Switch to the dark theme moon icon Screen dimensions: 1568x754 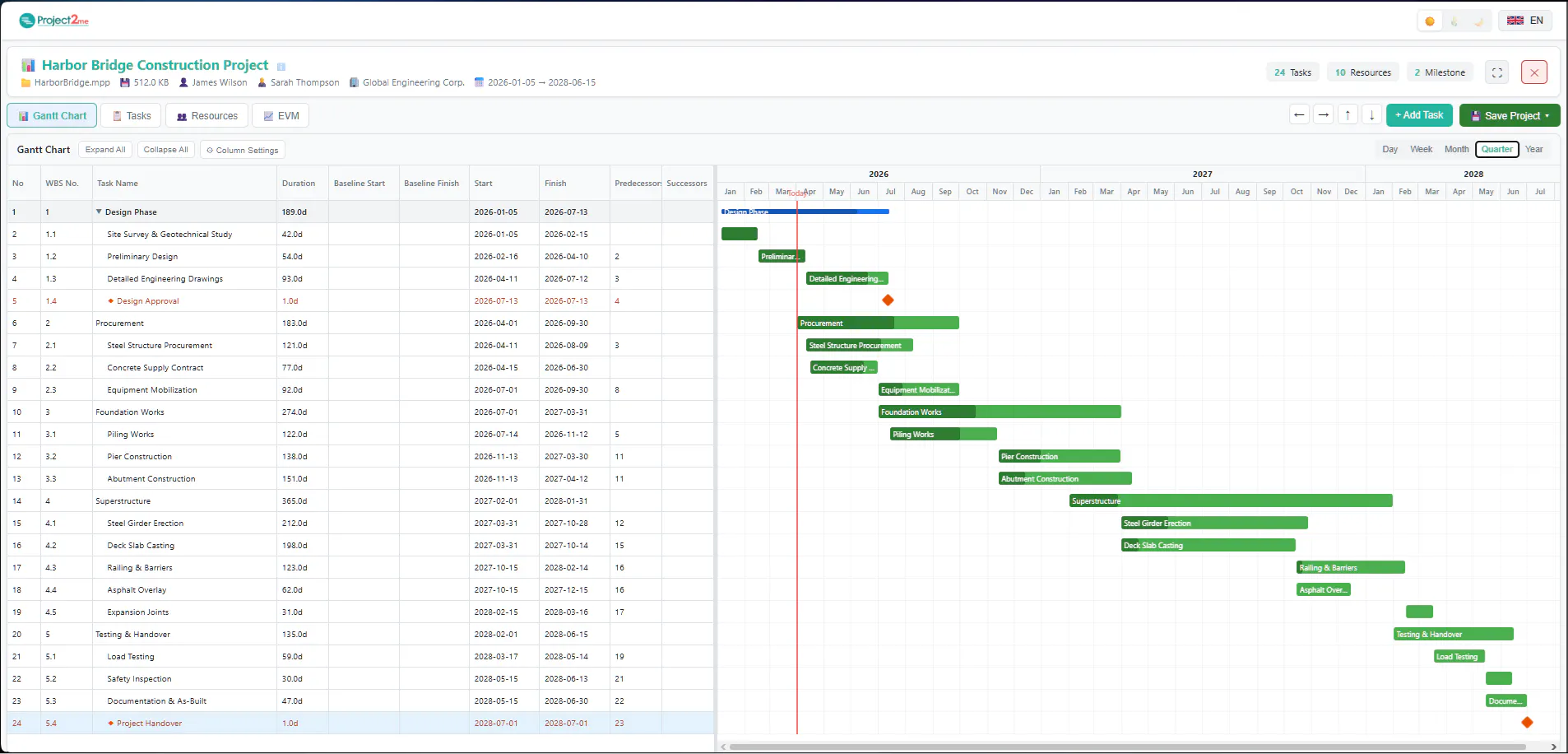pos(1478,21)
